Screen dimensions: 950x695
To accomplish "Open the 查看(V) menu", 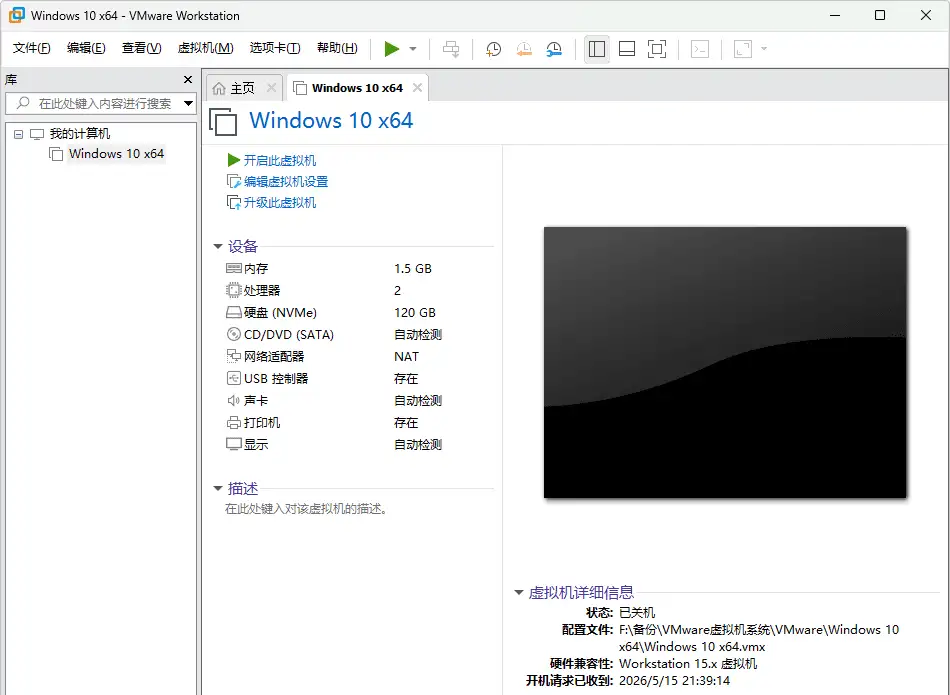I will coord(141,48).
